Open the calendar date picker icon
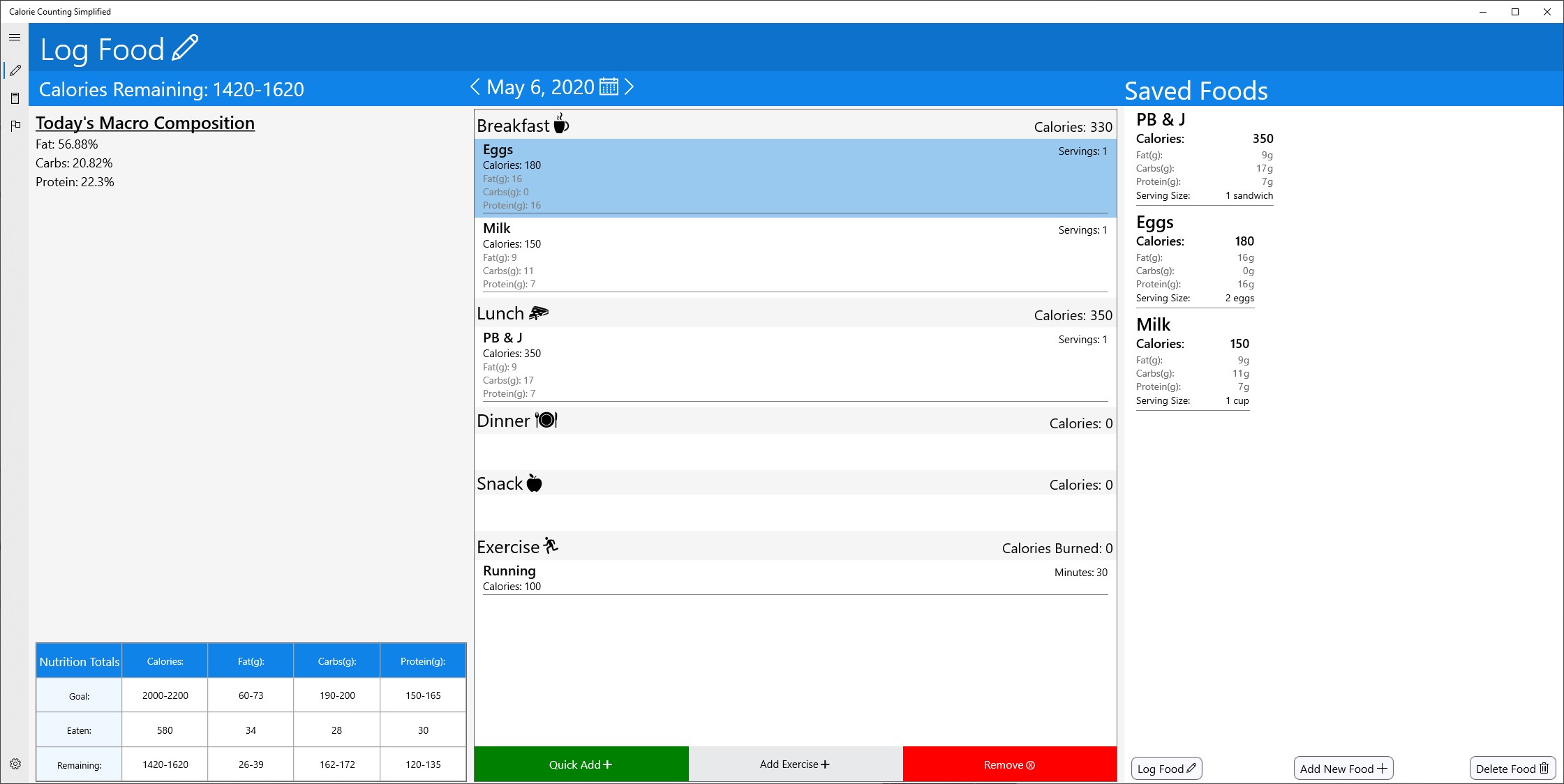This screenshot has height=784, width=1564. point(609,87)
